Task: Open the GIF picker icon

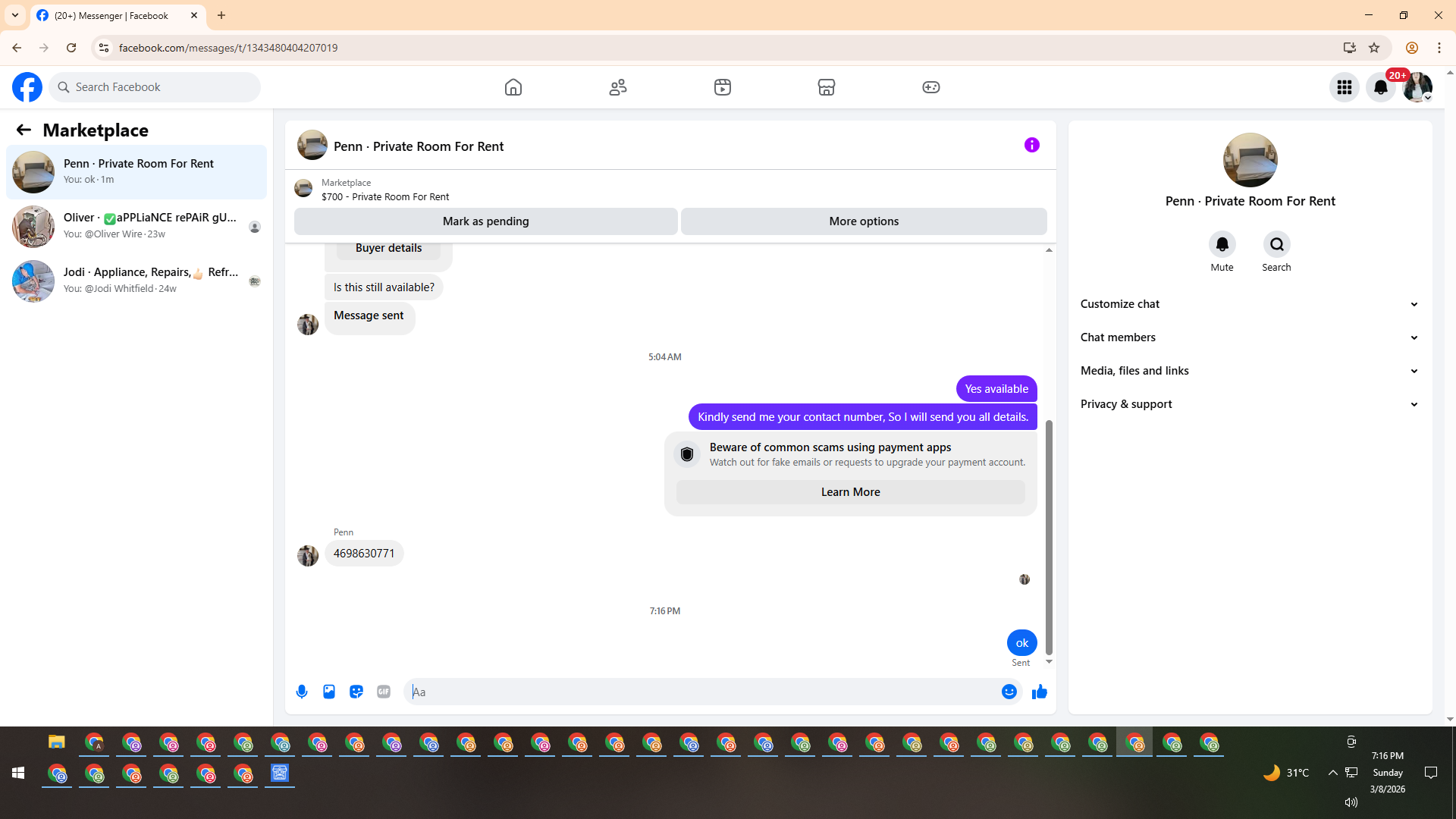Action: coord(384,692)
